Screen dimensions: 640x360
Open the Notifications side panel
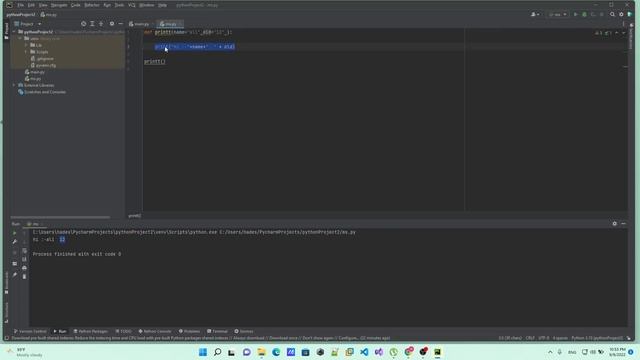[631, 36]
